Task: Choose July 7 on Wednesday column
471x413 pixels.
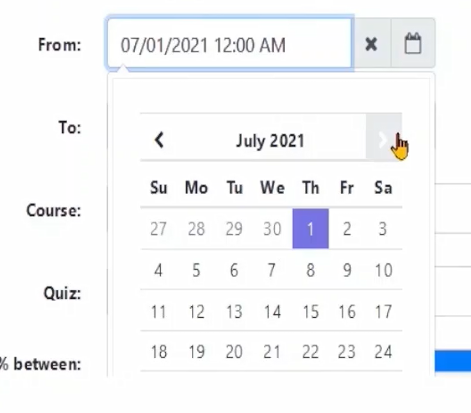Action: (272, 270)
